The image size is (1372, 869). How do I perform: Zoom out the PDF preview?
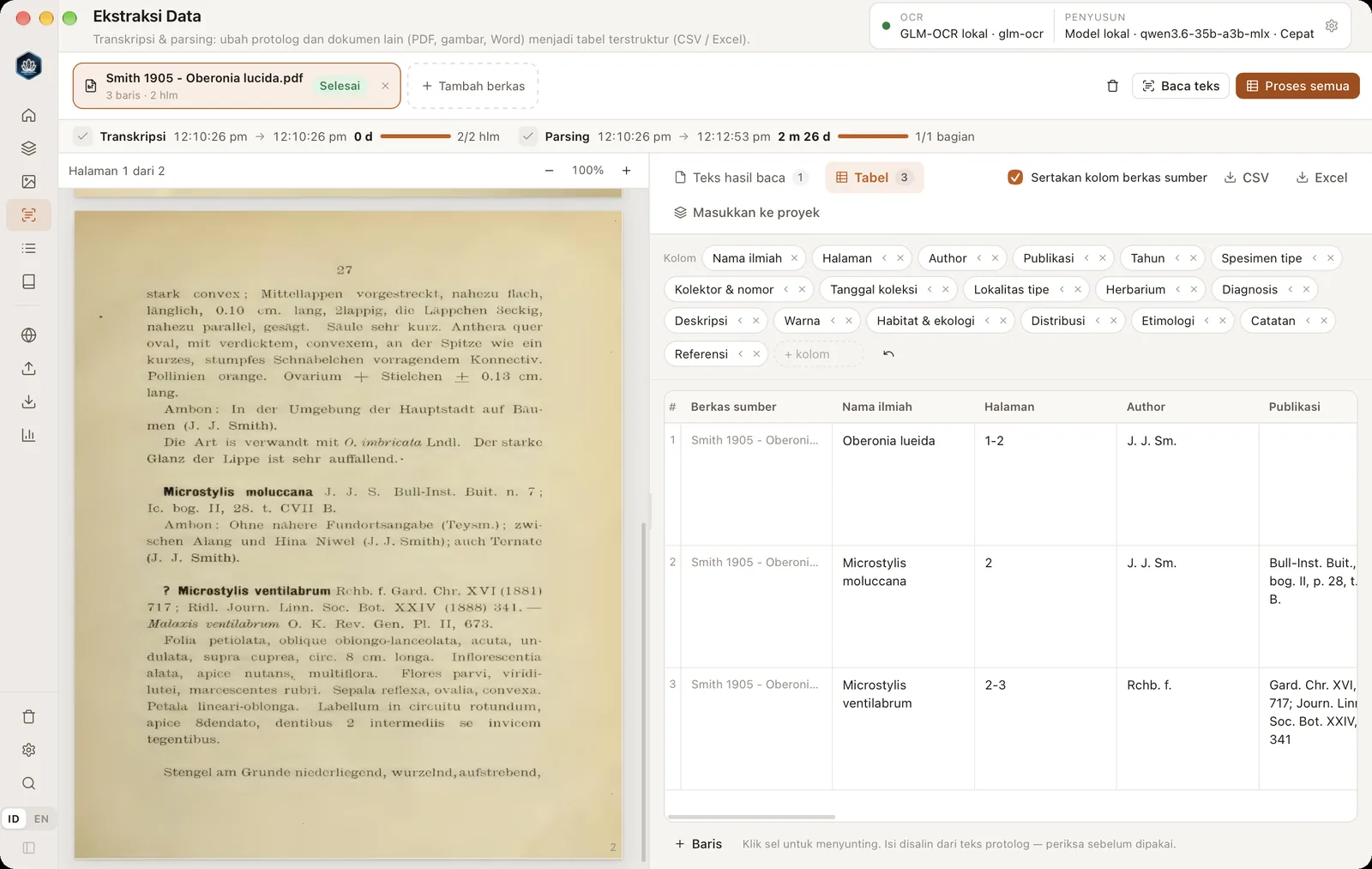click(x=549, y=171)
